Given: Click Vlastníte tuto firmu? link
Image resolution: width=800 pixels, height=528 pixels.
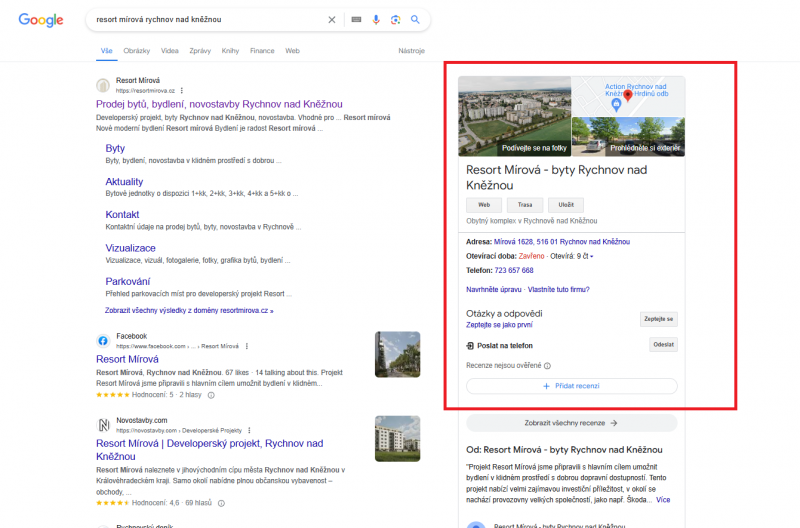Looking at the screenshot, I should coord(558,290).
